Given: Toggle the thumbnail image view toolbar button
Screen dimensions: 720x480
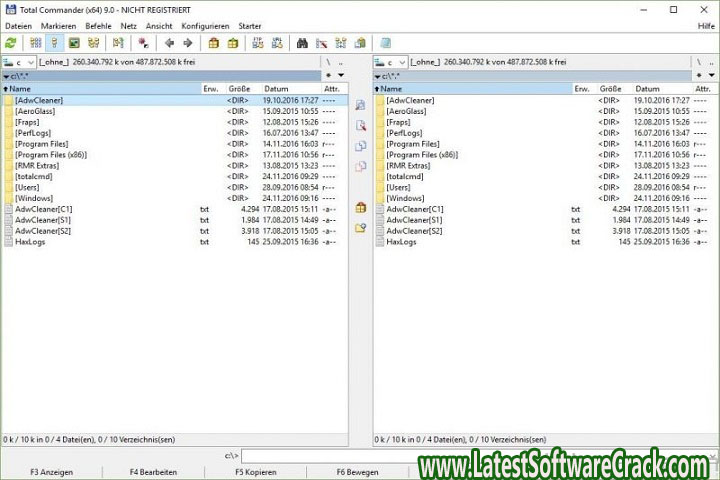Looking at the screenshot, I should coord(74,43).
